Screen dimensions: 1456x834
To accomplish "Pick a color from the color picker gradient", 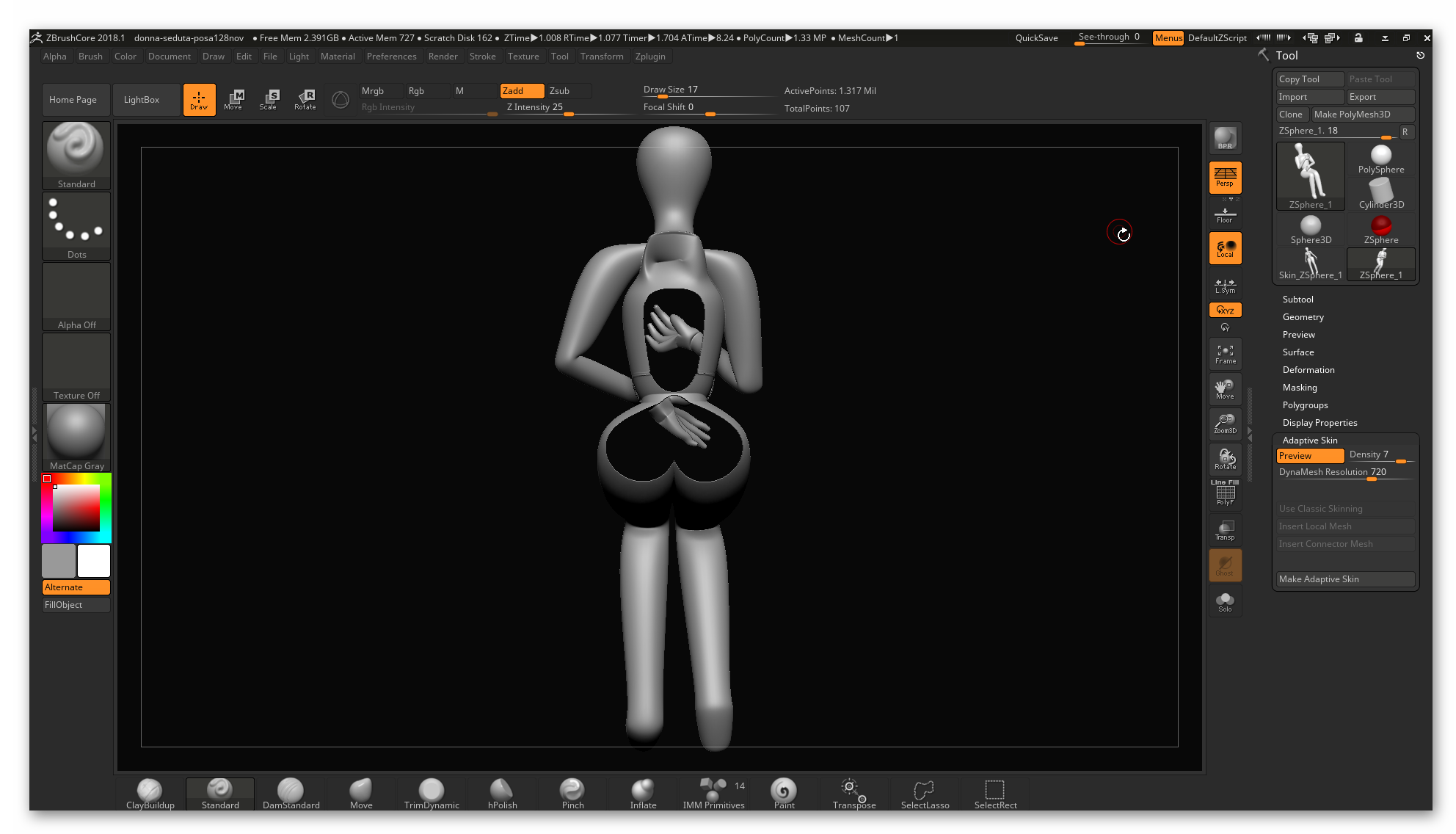I will click(76, 507).
